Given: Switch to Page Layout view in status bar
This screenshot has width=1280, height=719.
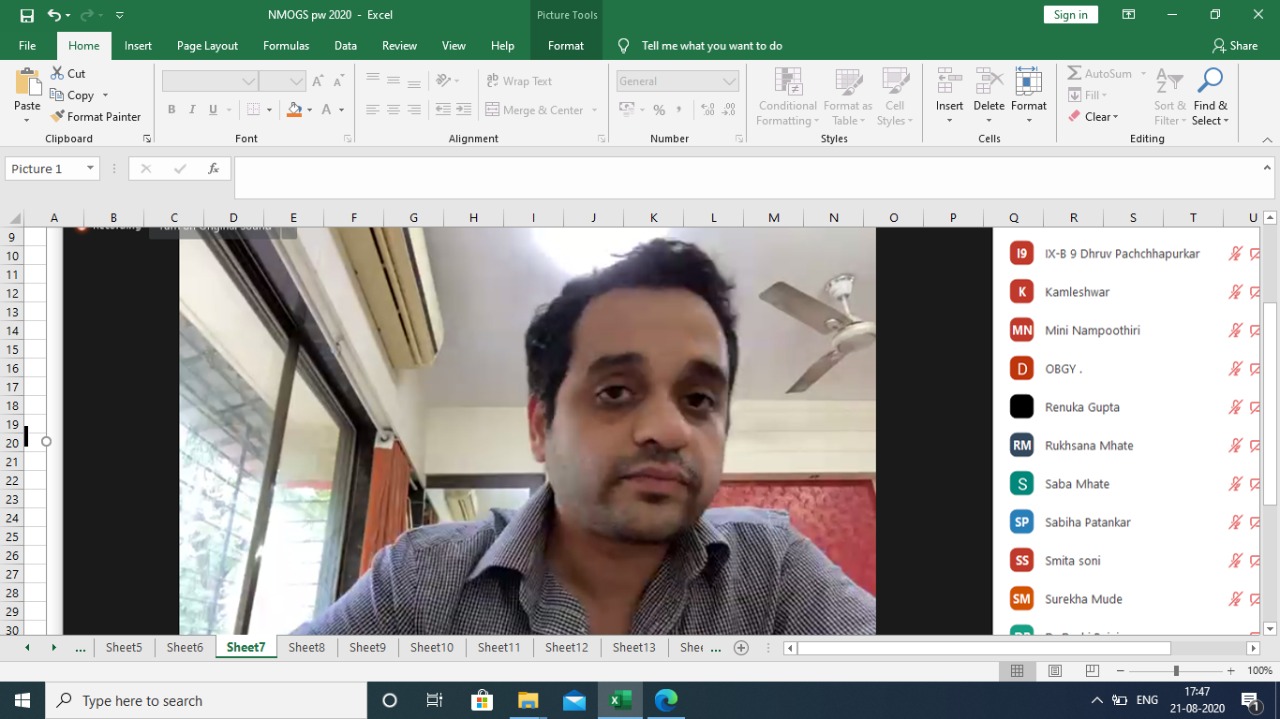Looking at the screenshot, I should click(1055, 671).
